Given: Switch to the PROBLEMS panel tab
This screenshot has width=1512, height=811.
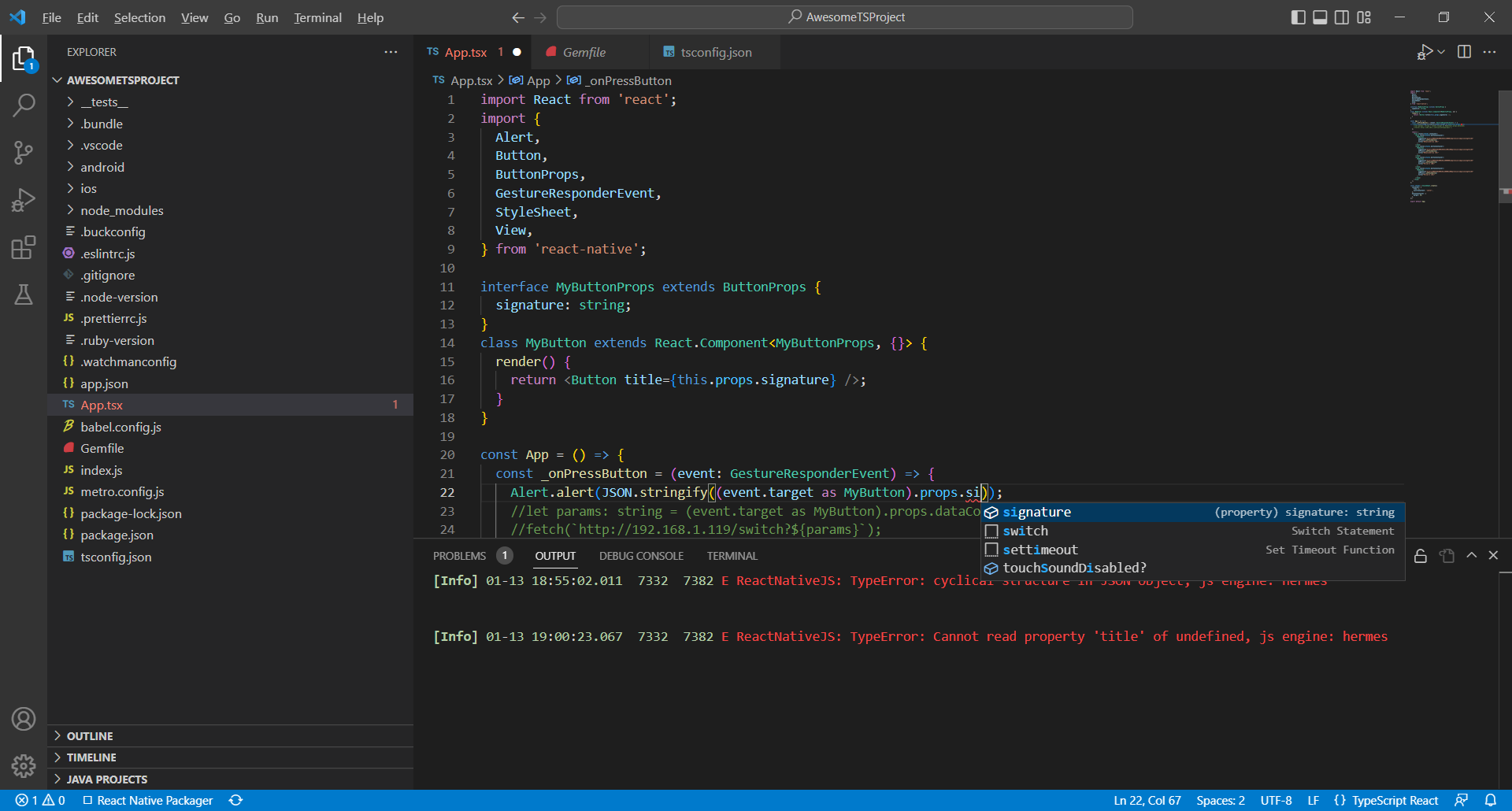Looking at the screenshot, I should (x=472, y=556).
